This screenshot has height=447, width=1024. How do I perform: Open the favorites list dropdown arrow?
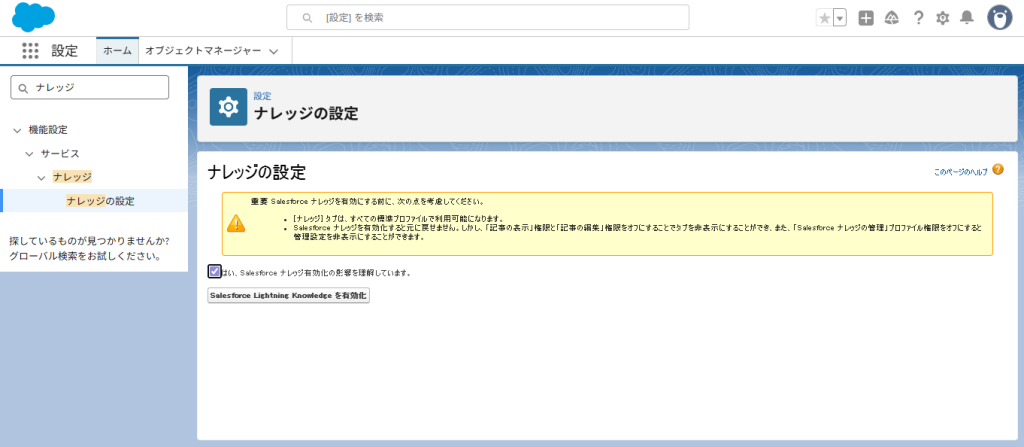840,18
